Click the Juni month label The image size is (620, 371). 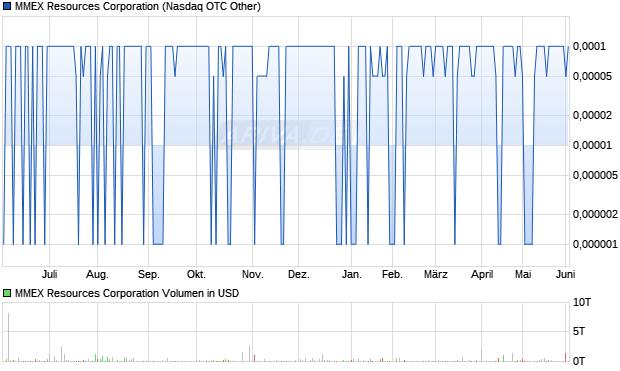(x=565, y=274)
